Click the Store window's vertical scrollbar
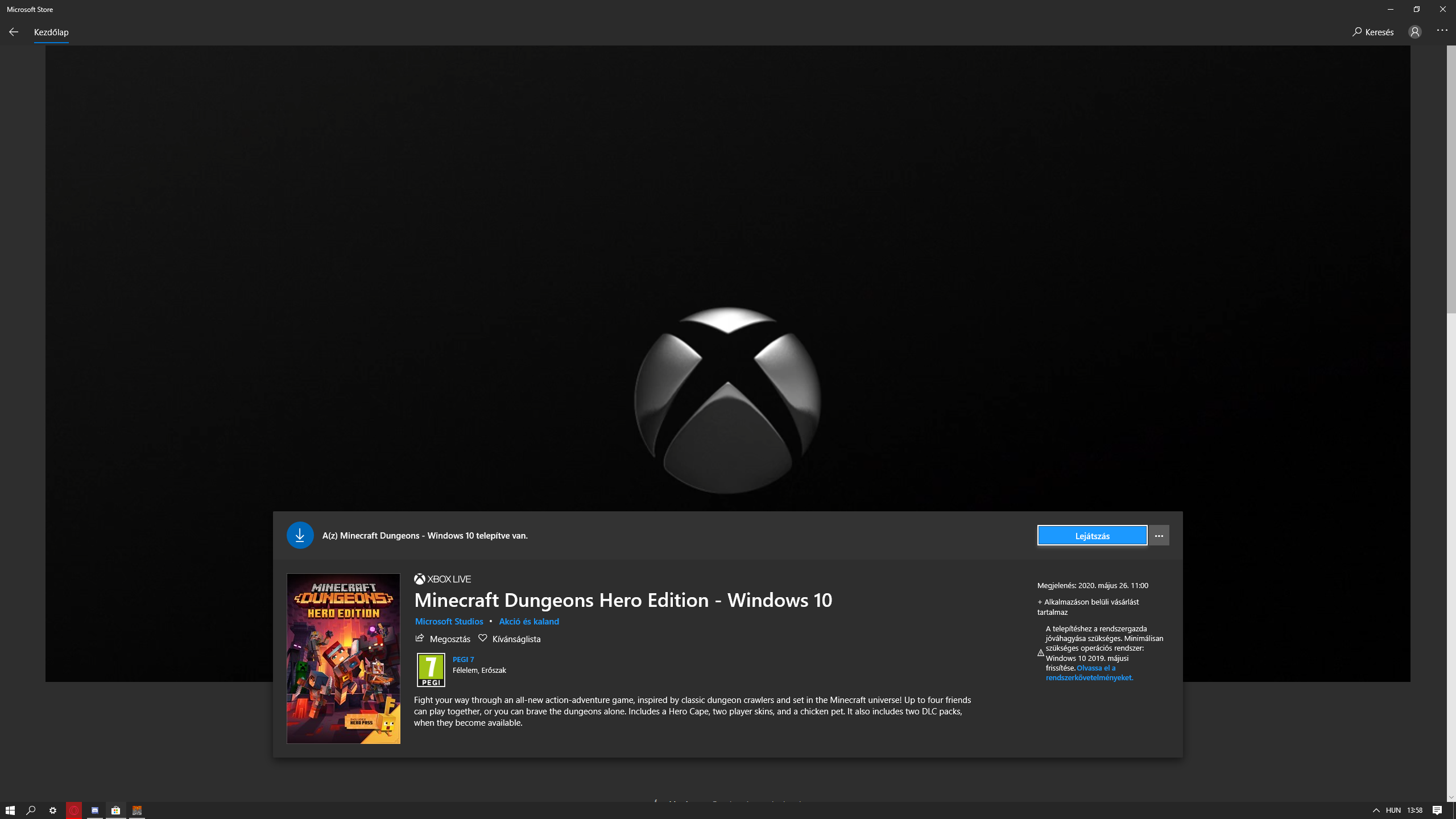 pyautogui.click(x=1451, y=179)
